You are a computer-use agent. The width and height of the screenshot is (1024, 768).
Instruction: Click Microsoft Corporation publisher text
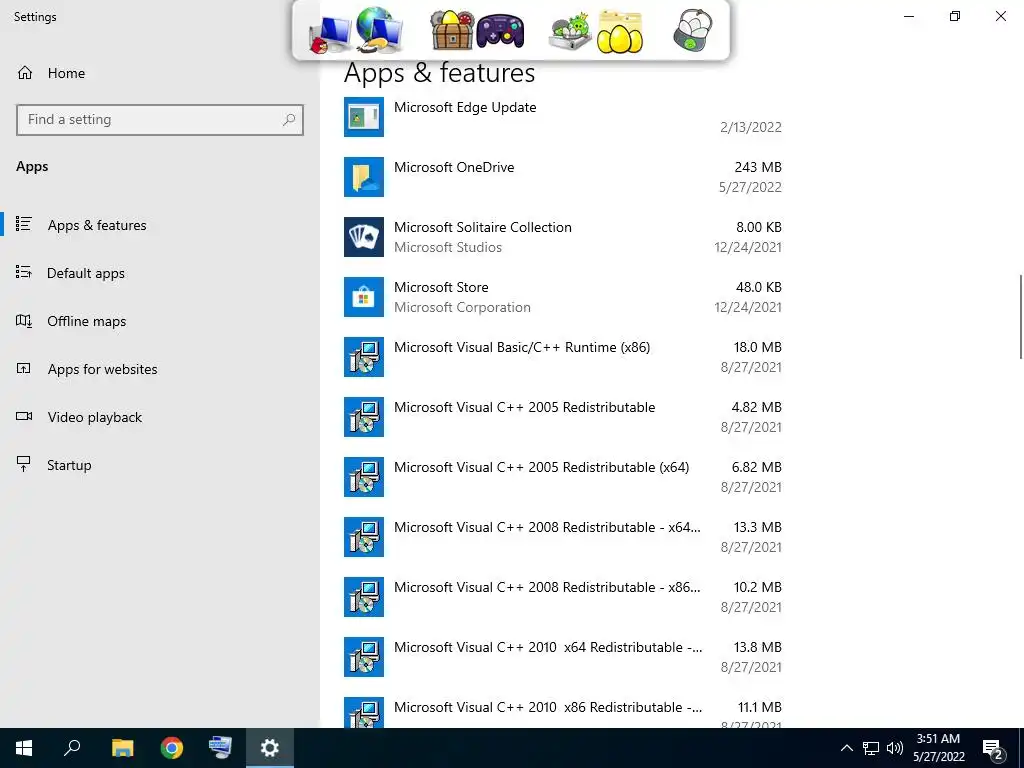coord(462,308)
